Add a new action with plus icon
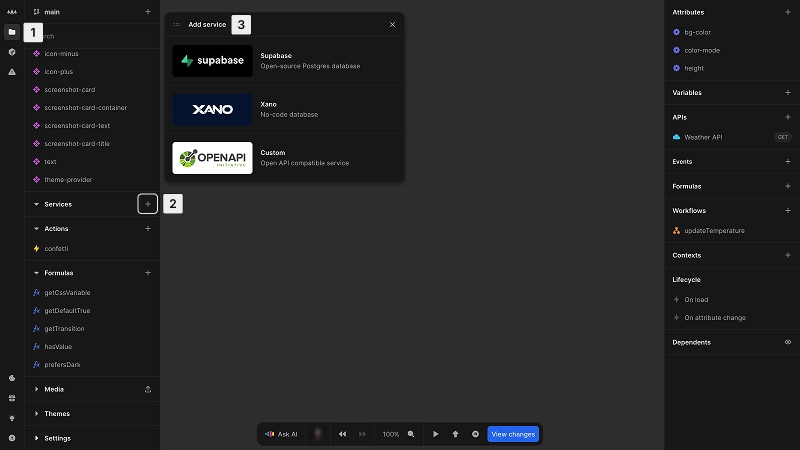Viewport: 800px width, 450px height. [147, 229]
